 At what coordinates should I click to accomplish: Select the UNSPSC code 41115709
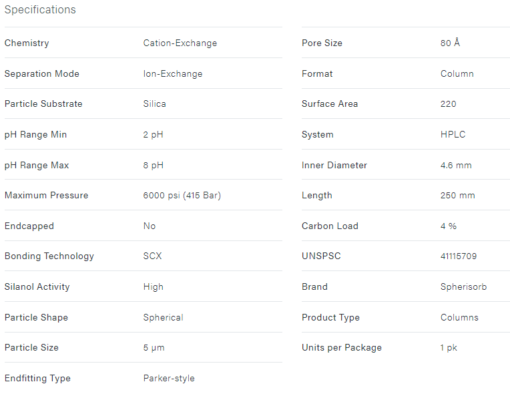click(458, 256)
